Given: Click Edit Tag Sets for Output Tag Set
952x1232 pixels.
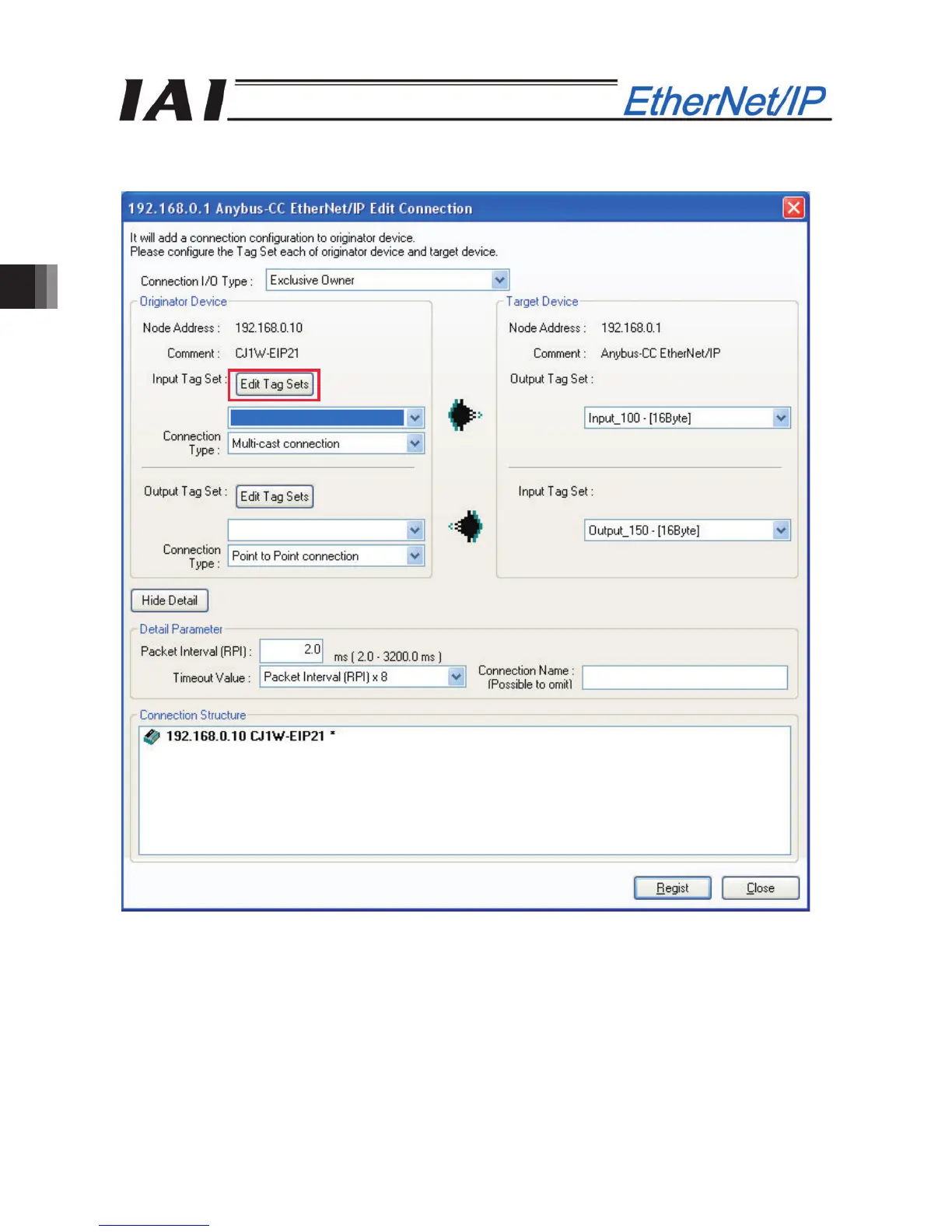Looking at the screenshot, I should click(x=275, y=496).
